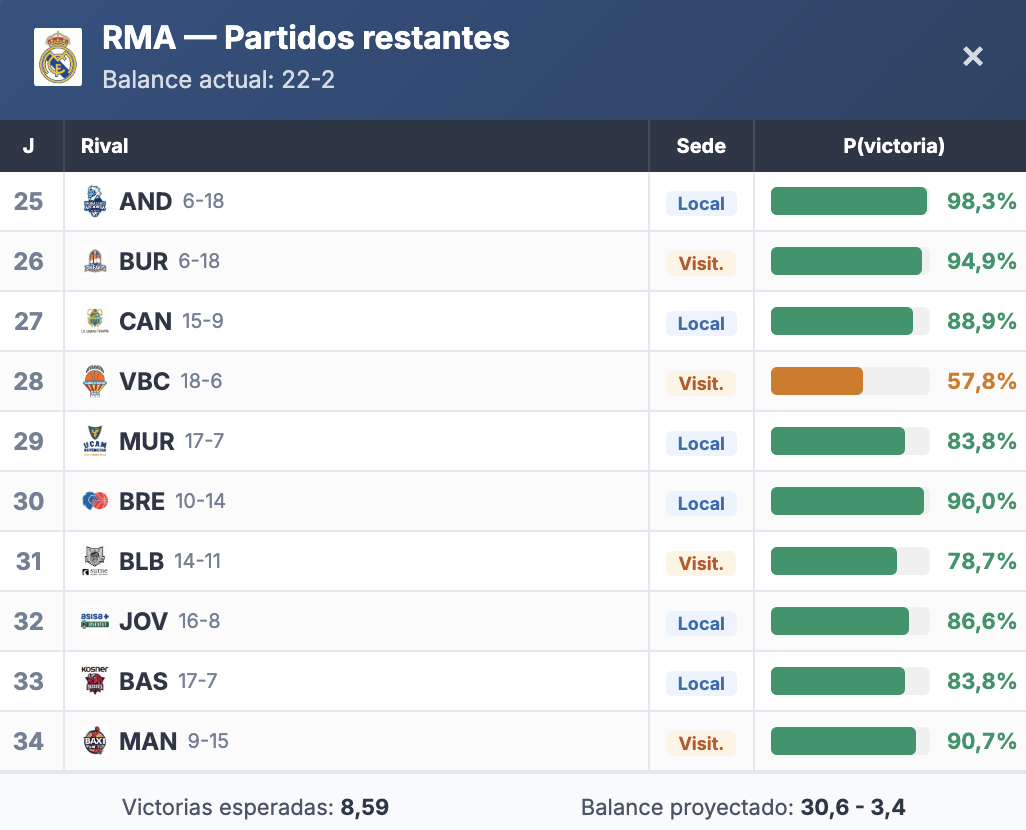This screenshot has width=1026, height=830.
Task: Click the BRE team logo
Action: click(95, 502)
